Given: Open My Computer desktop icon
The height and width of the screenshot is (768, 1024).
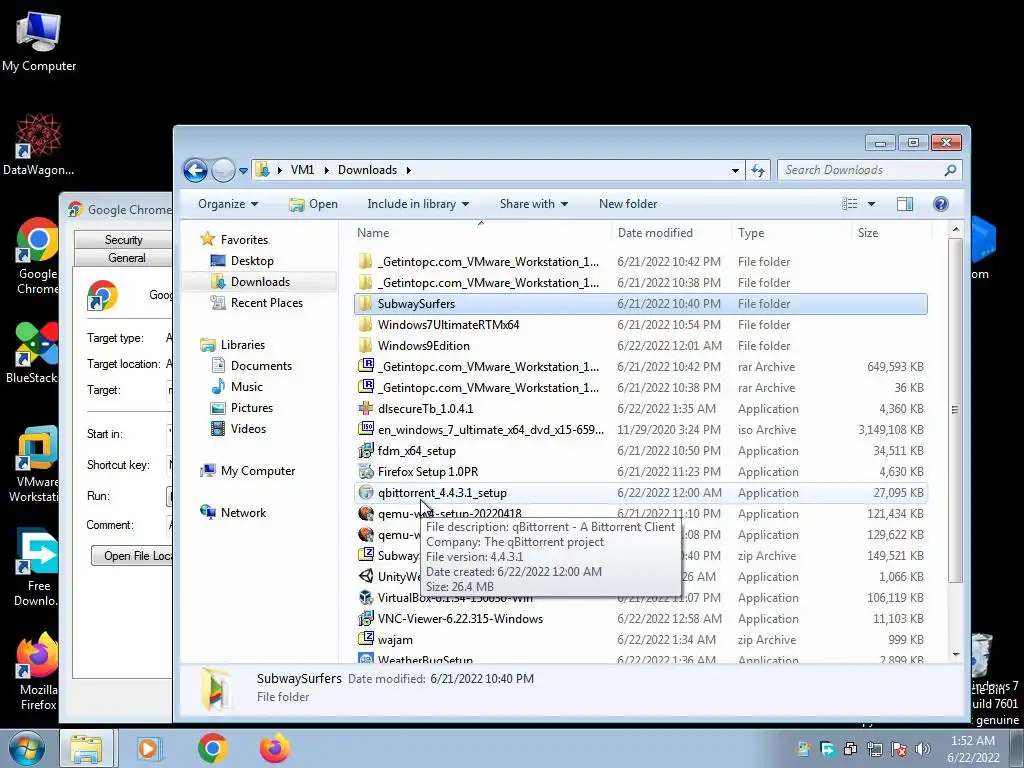Looking at the screenshot, I should pos(39,42).
